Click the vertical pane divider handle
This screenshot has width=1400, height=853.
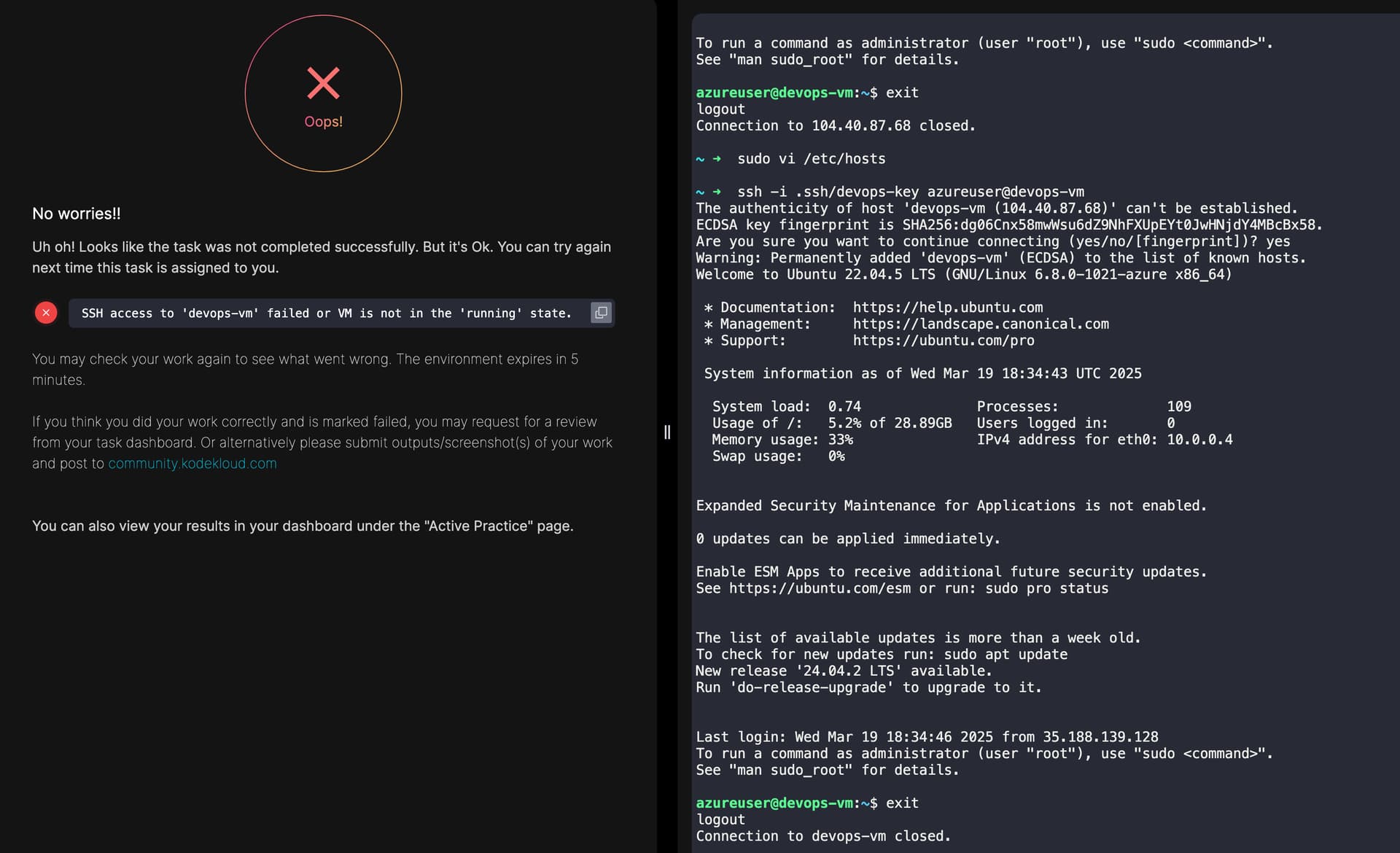tap(666, 432)
